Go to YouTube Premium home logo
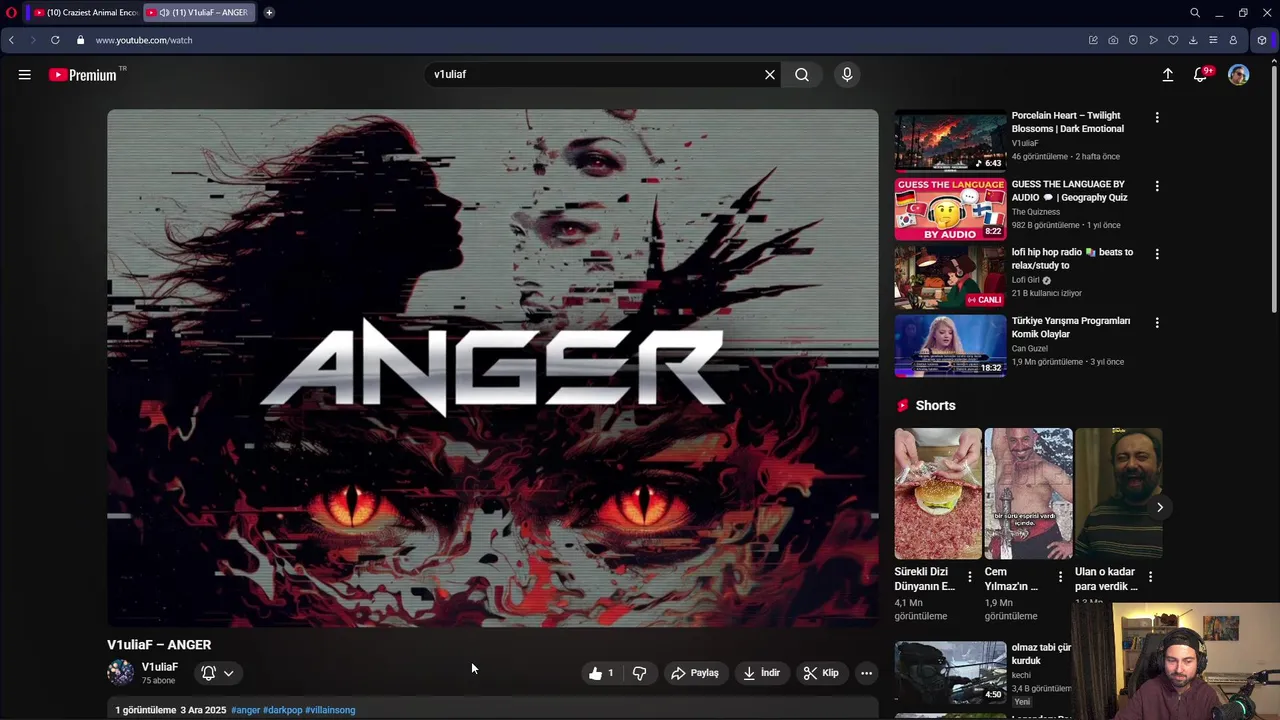Viewport: 1280px width, 720px height. pyautogui.click(x=83, y=75)
